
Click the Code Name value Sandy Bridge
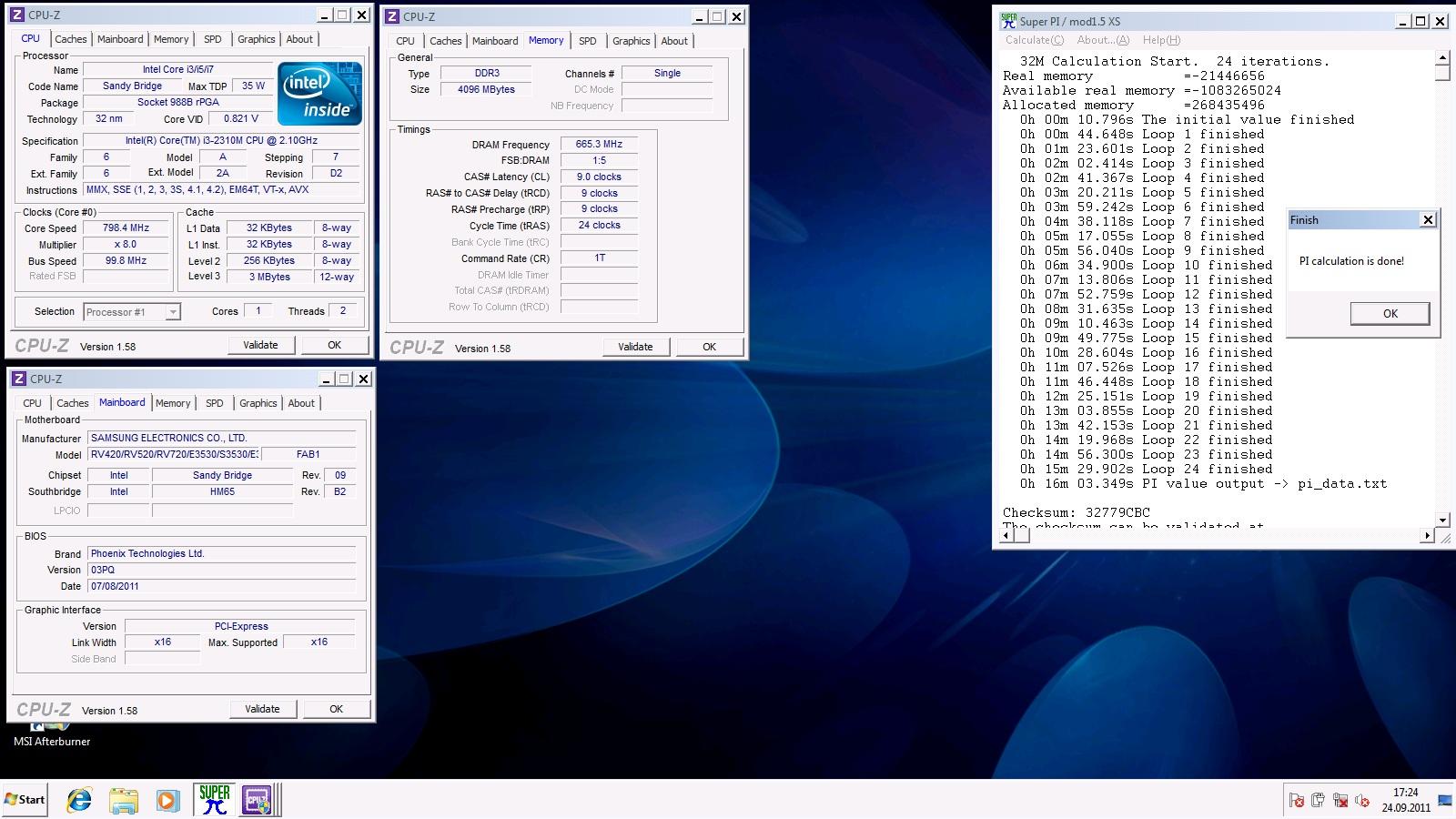[132, 86]
